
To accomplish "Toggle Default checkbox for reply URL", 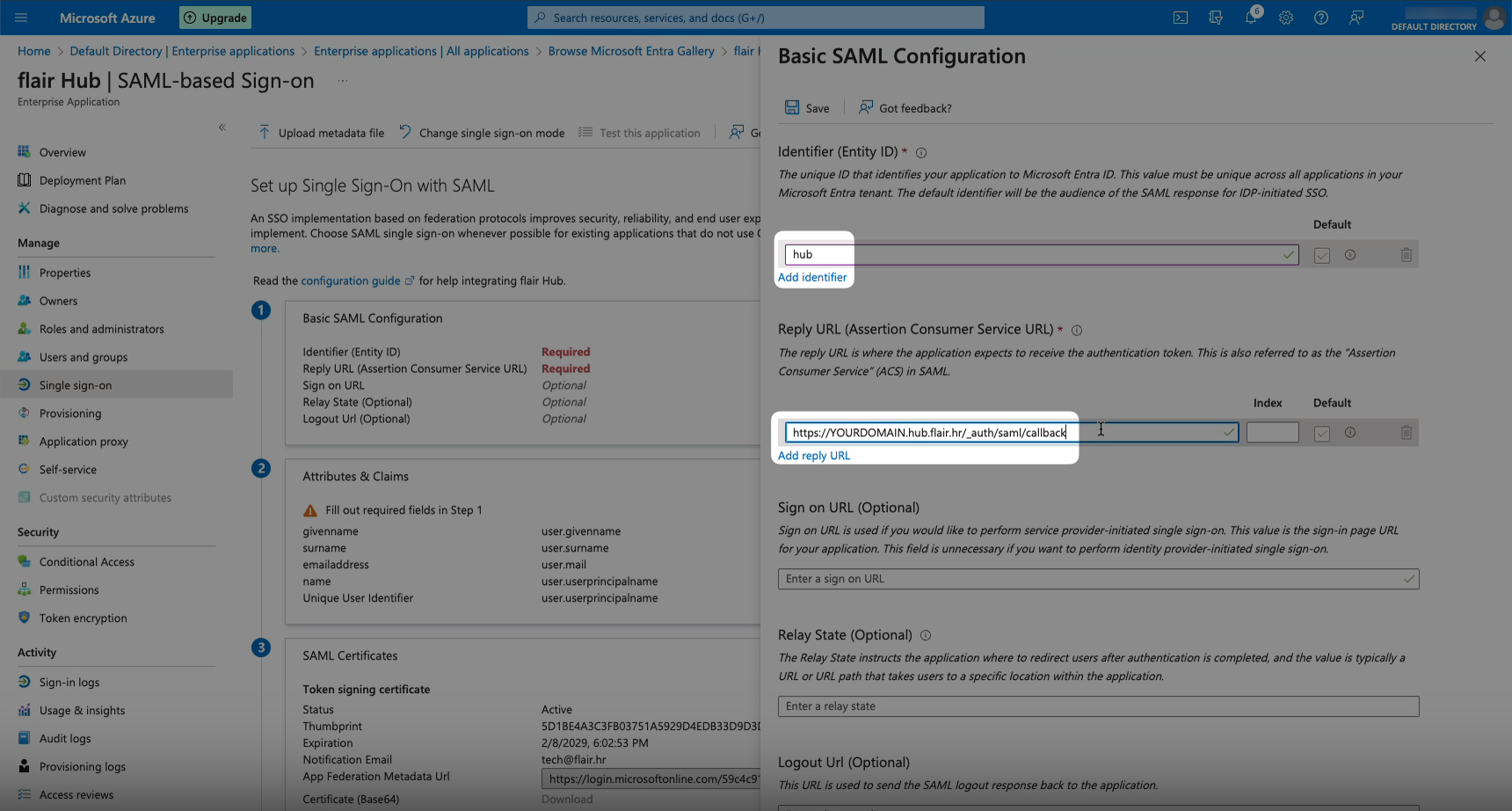I will pos(1322,433).
